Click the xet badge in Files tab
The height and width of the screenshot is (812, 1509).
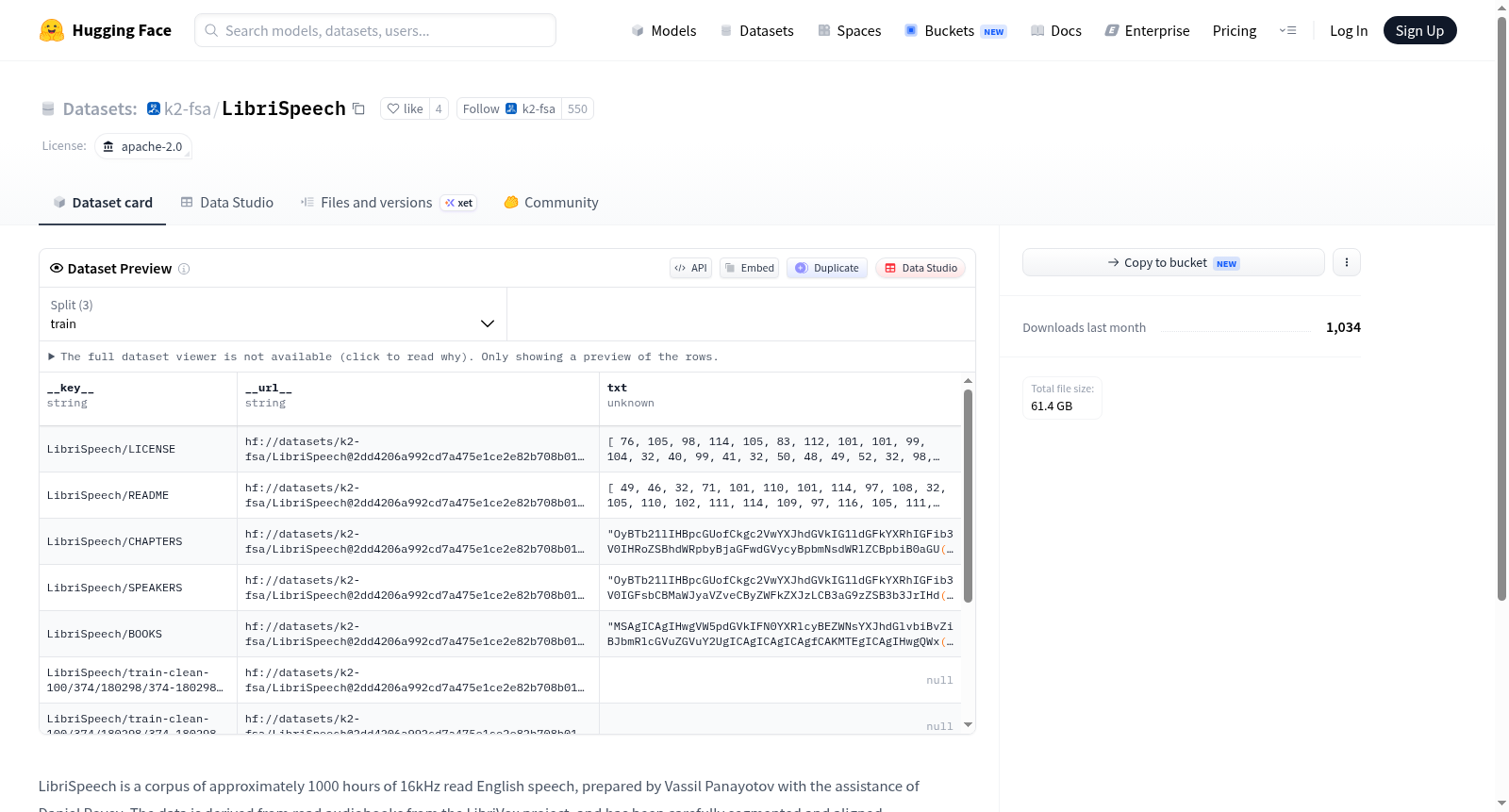click(x=458, y=203)
